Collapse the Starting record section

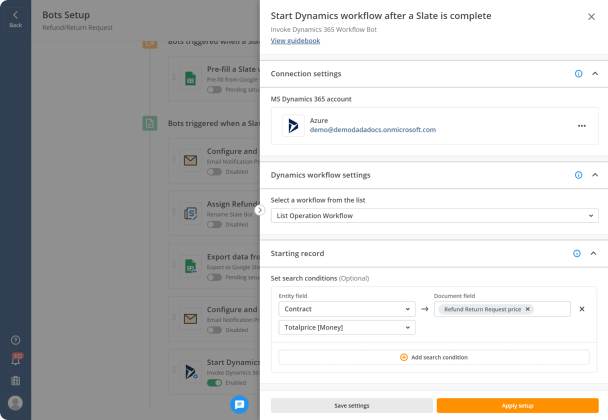coord(593,254)
